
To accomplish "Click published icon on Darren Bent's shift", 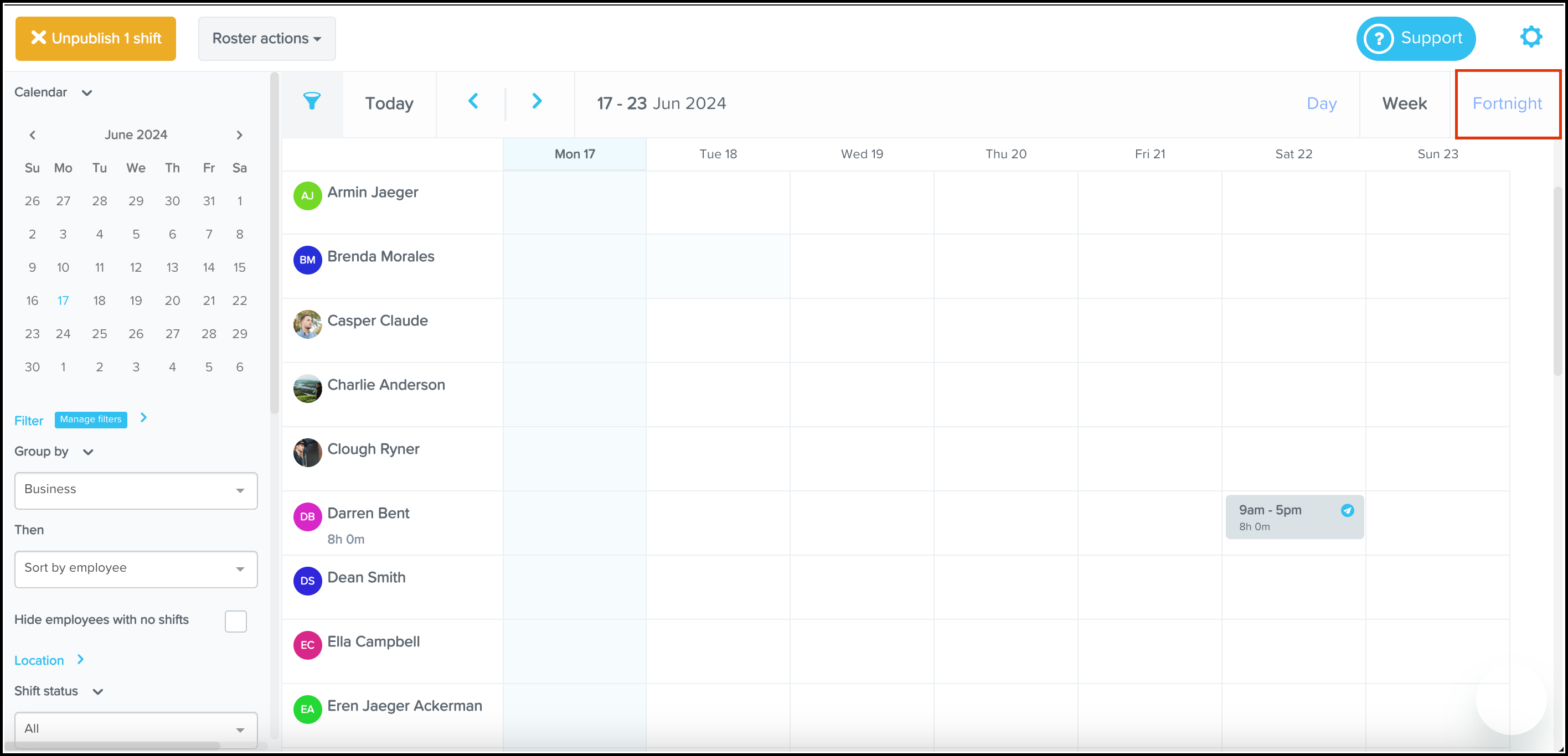I will pos(1347,510).
